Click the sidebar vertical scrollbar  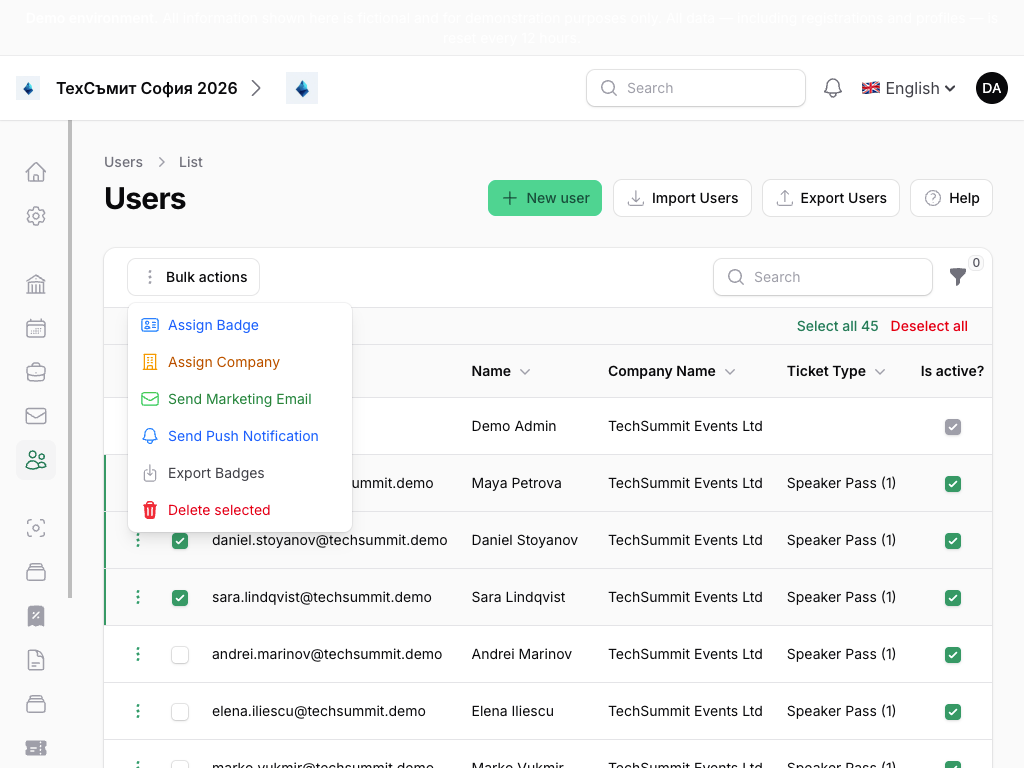(x=70, y=359)
